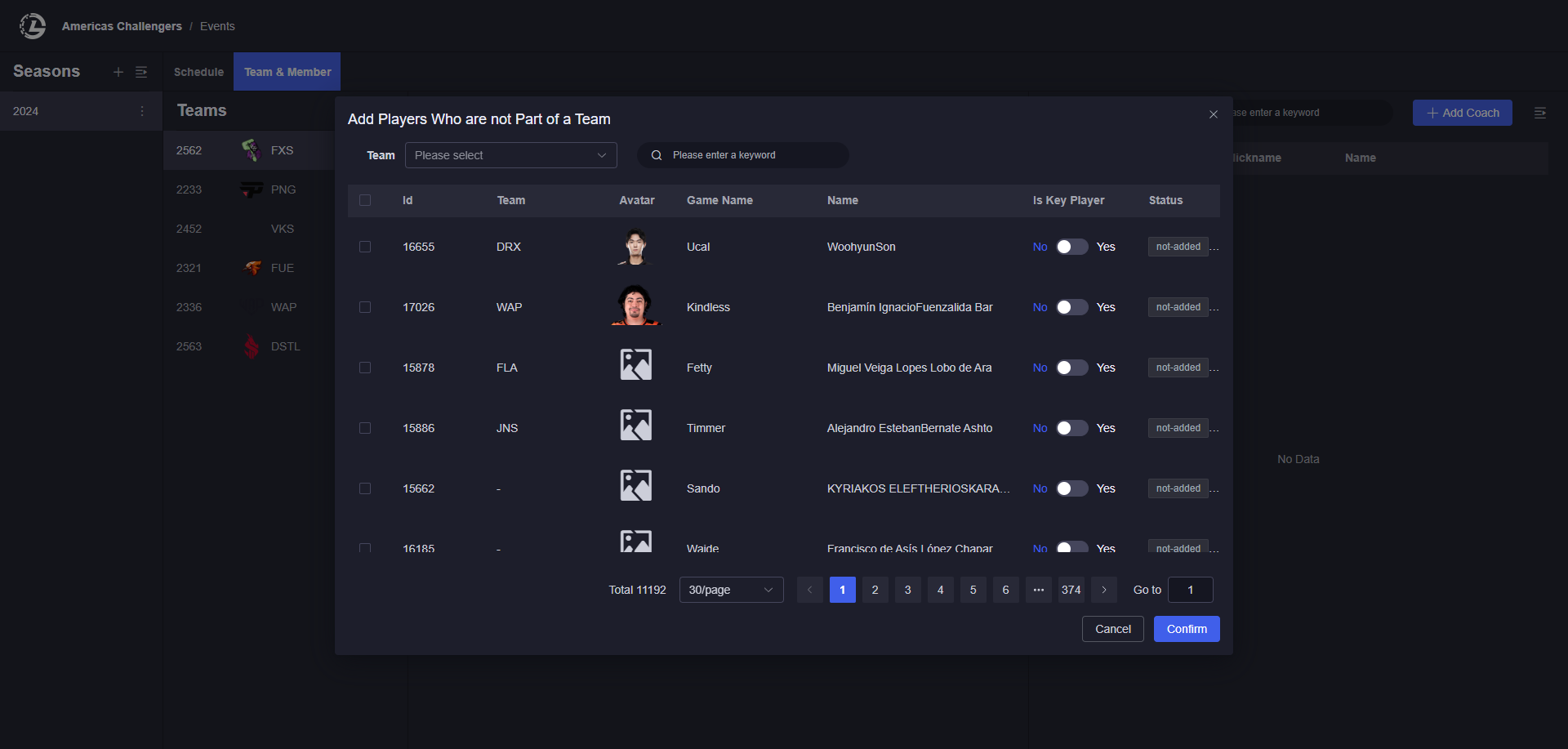The height and width of the screenshot is (749, 1568).
Task: Open the Team select dropdown
Action: pyautogui.click(x=510, y=155)
